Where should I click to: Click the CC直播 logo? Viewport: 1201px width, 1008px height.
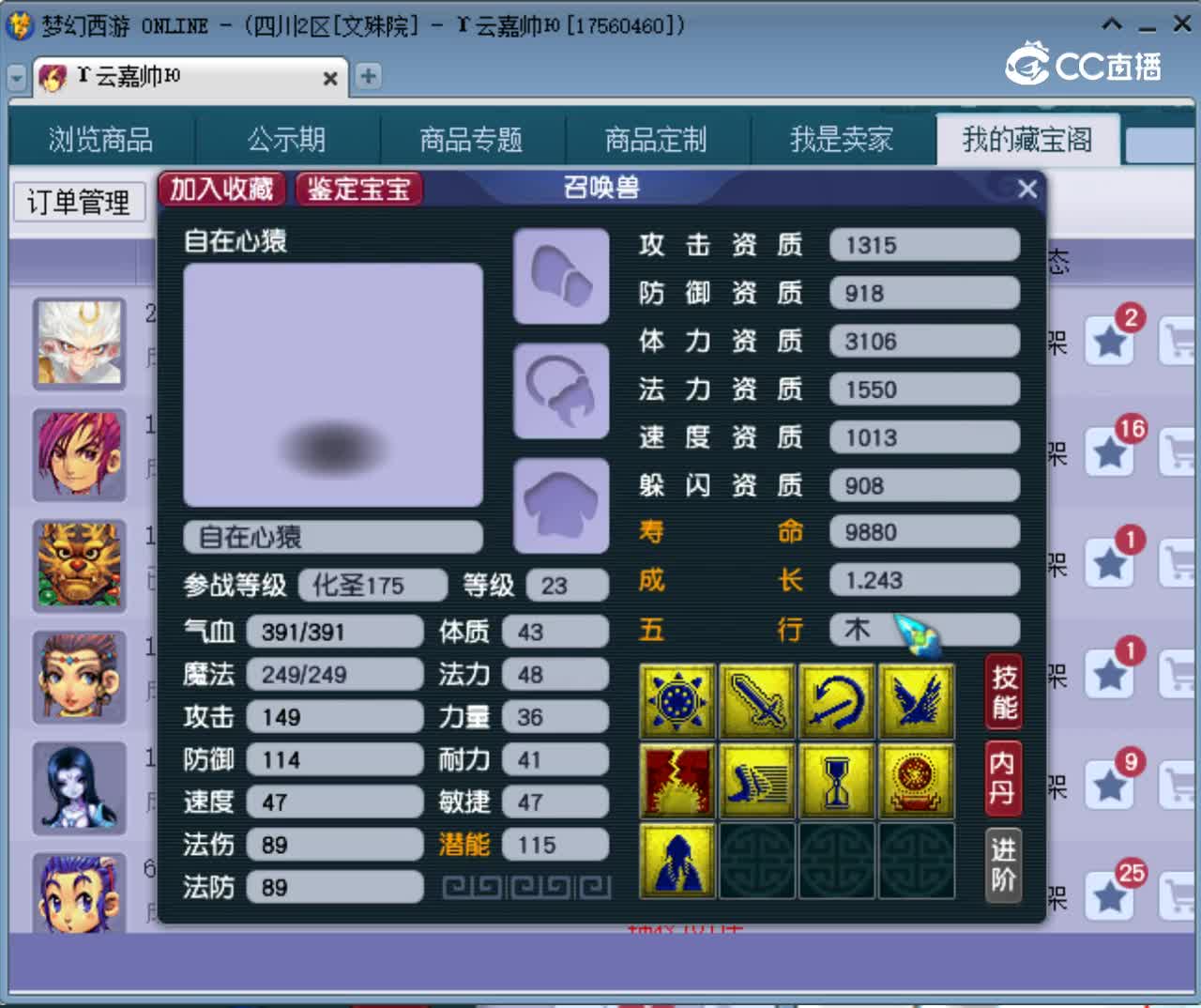coord(1084,65)
